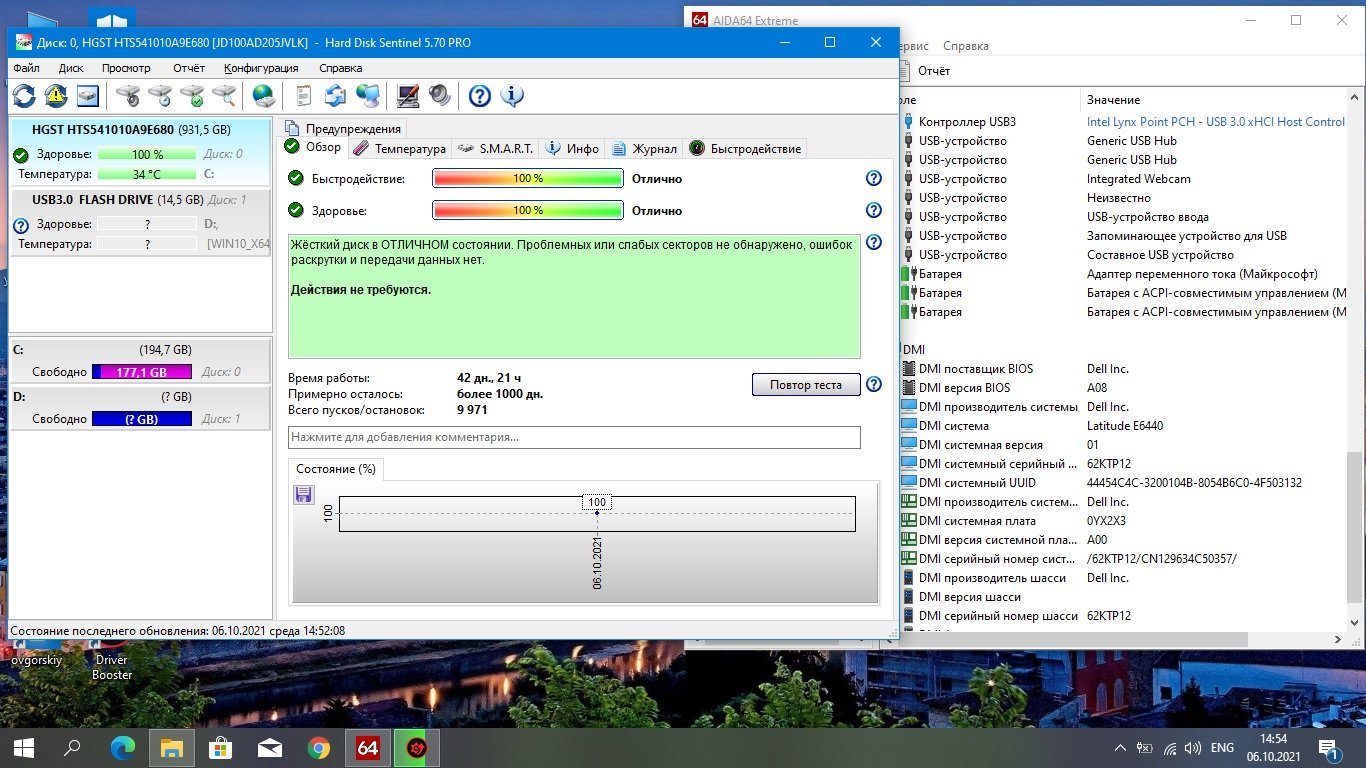Switch to the Предупреждения tab

[x=342, y=128]
